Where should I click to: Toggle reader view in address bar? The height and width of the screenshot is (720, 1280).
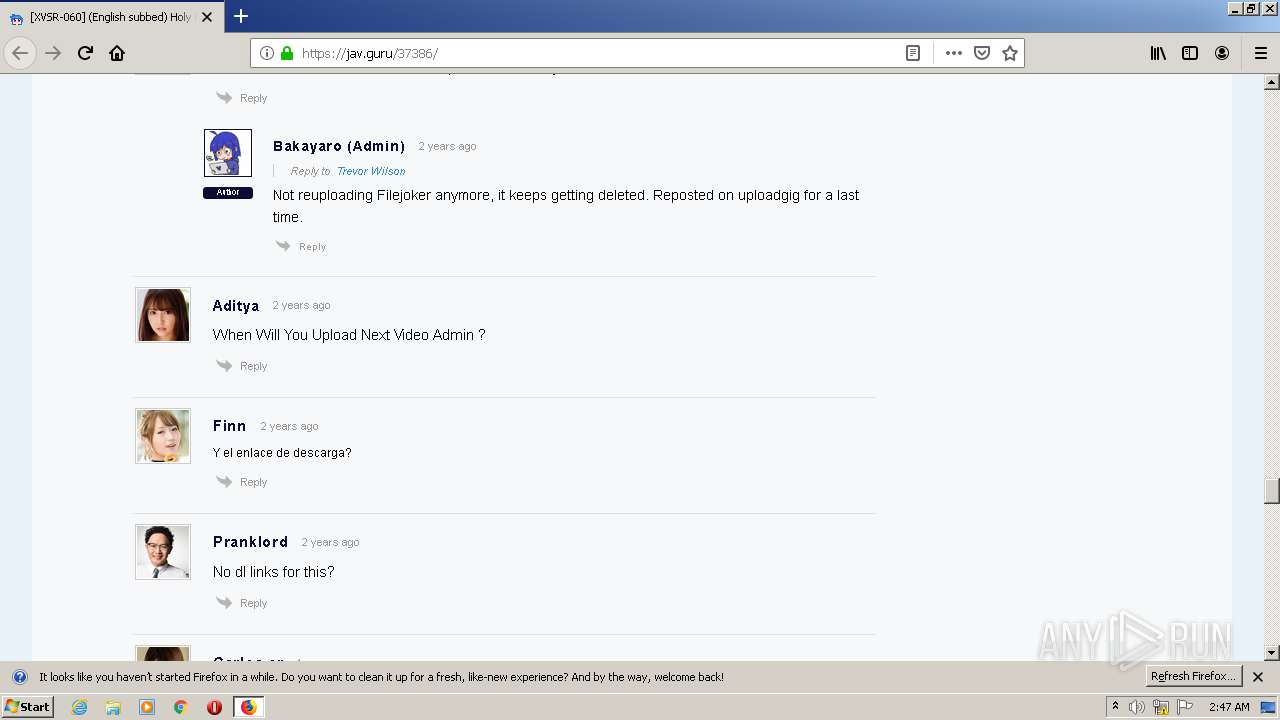(x=913, y=53)
